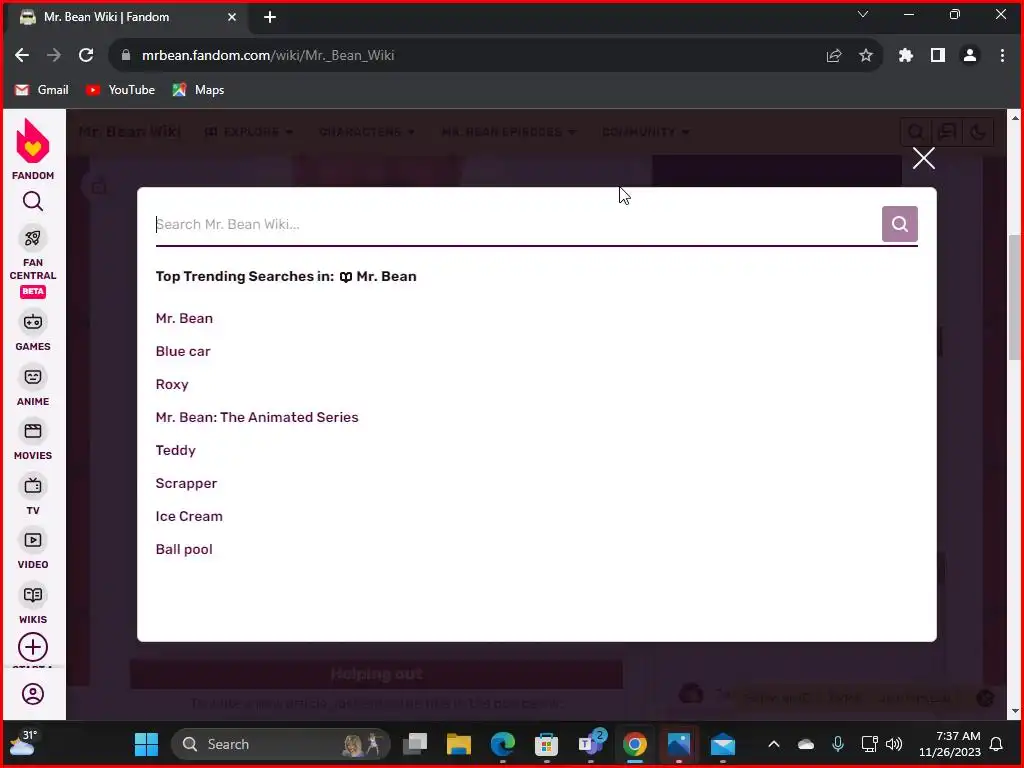Select the Blue car trending search
1024x768 pixels.
(183, 351)
